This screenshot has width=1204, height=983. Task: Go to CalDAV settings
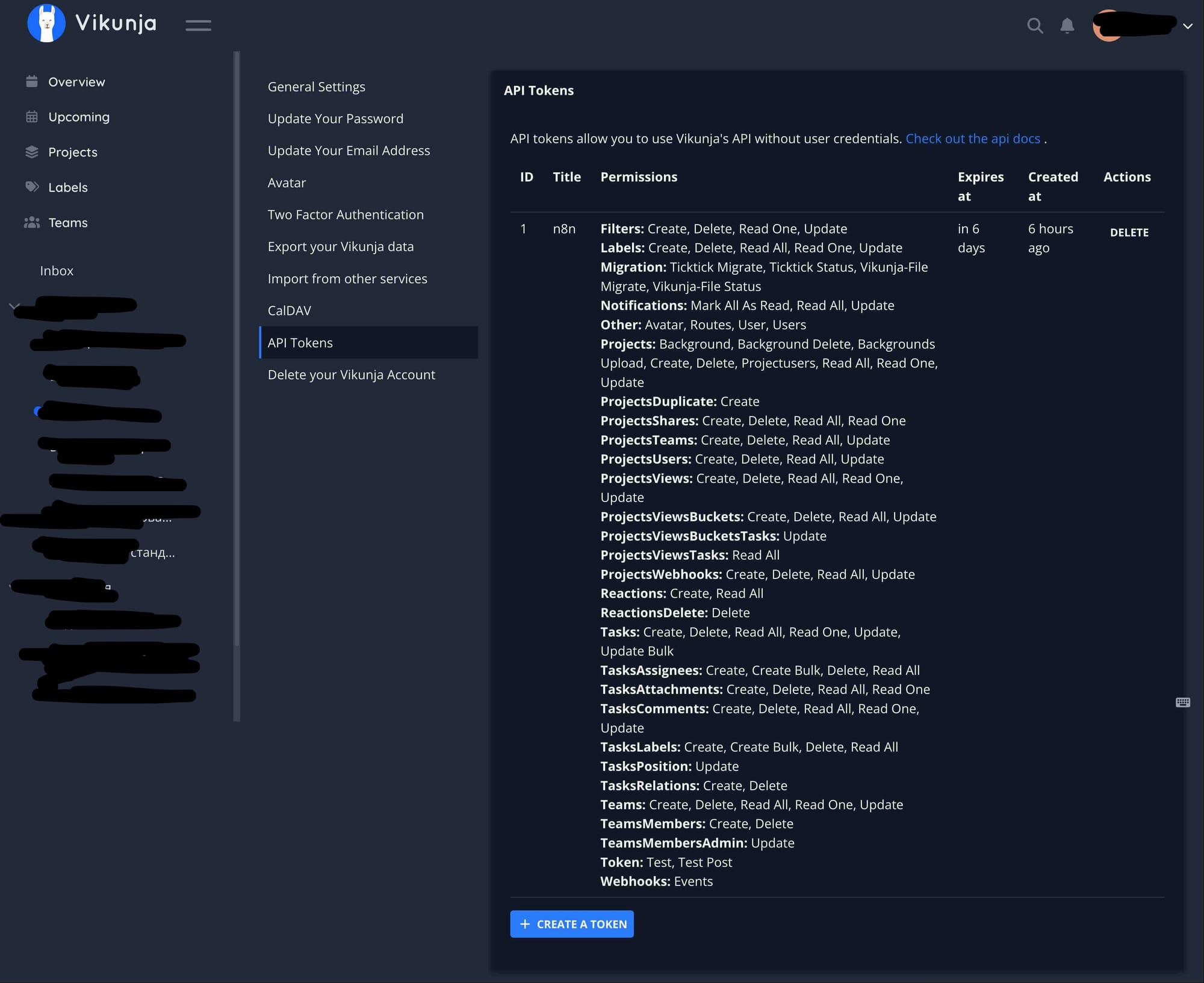(x=290, y=311)
